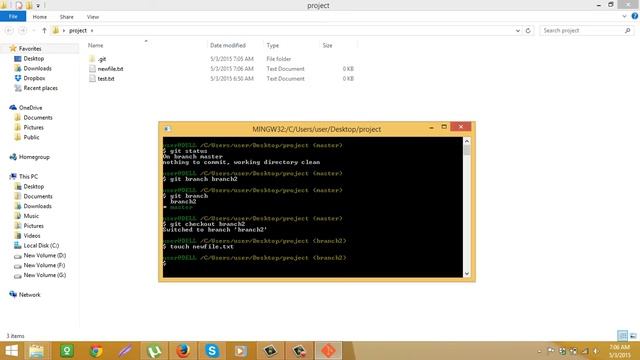Screen dimensions: 640x360
Task: Open Dropbox in navigation pane
Action: pyautogui.click(x=34, y=78)
